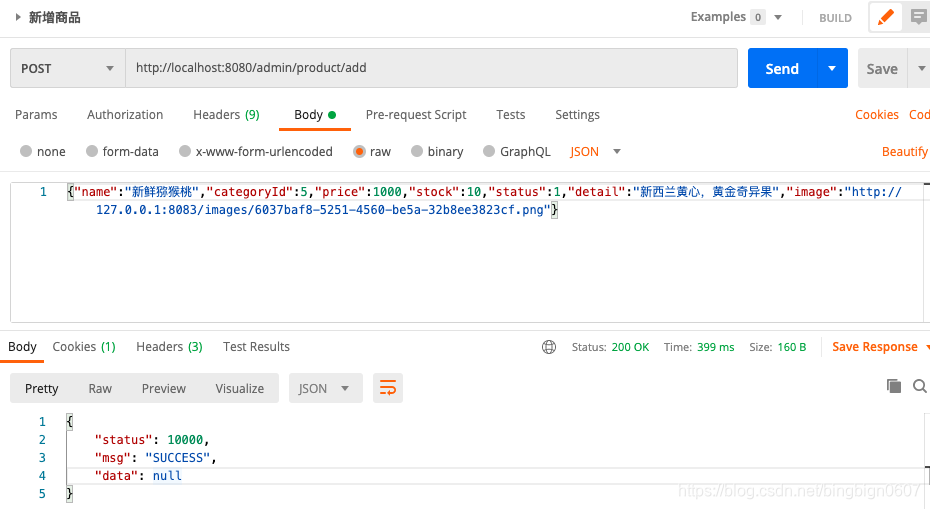Select the binary body type
Screen dimensions: 930x509
(437, 152)
